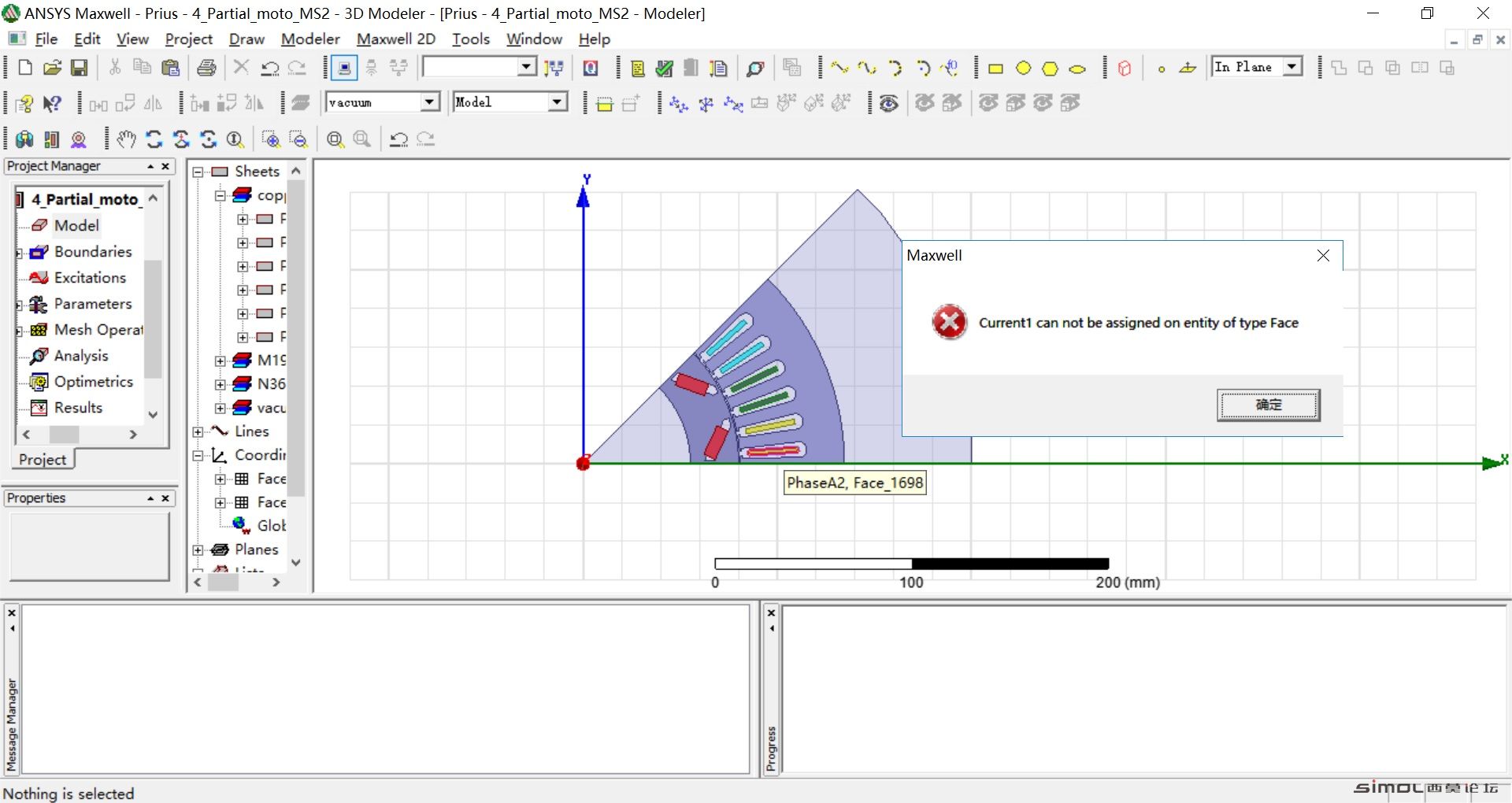Save the current project

tap(79, 68)
